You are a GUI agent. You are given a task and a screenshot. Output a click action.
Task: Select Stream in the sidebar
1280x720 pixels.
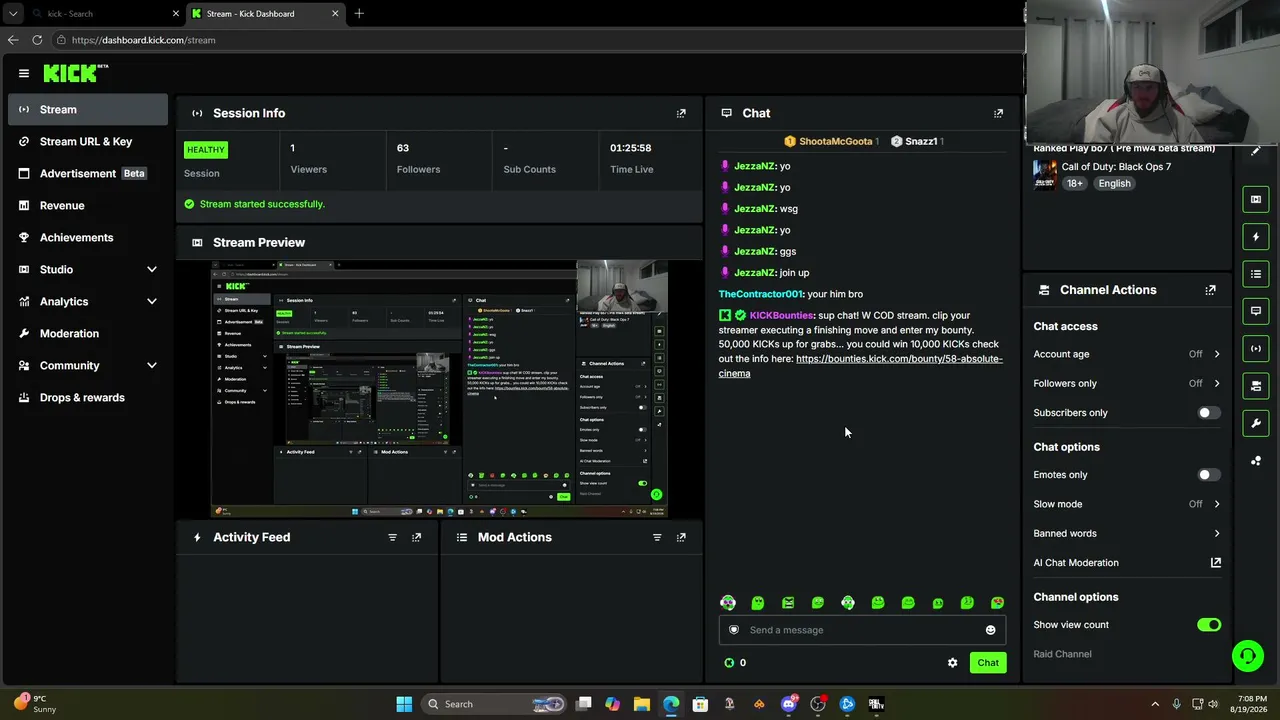click(88, 109)
